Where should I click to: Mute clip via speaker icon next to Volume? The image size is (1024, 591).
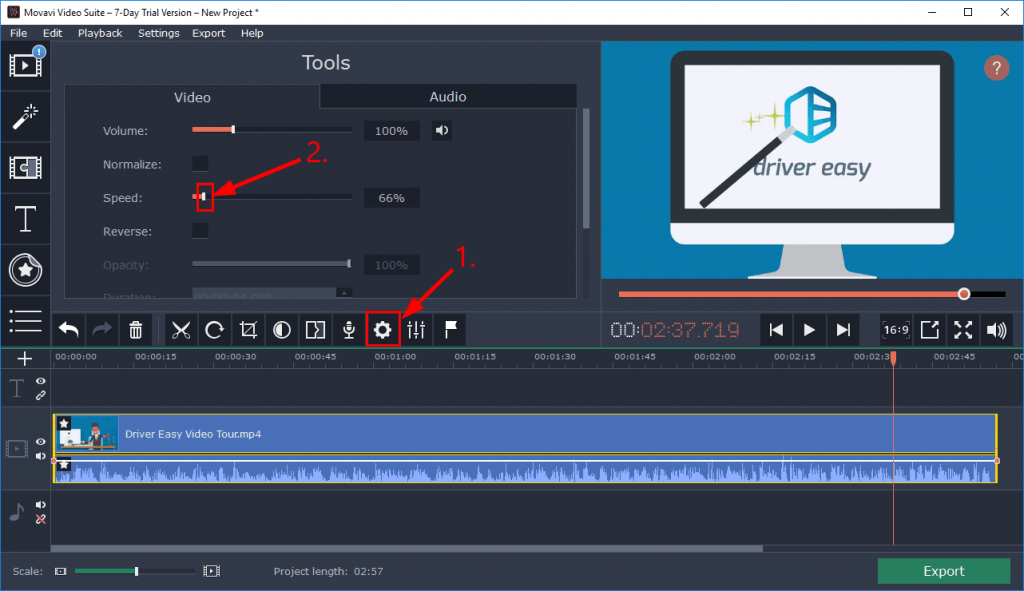pos(442,131)
